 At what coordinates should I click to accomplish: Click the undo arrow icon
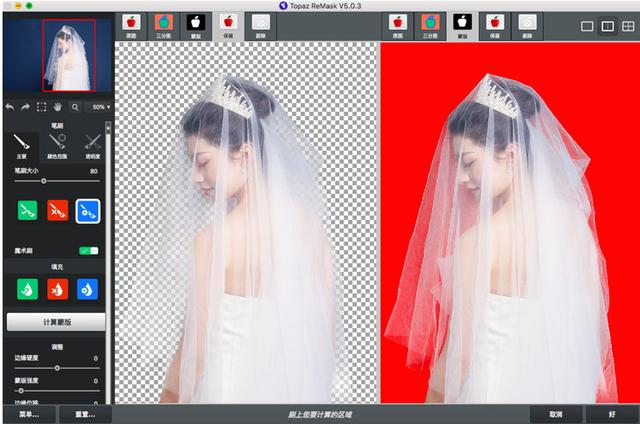10,107
